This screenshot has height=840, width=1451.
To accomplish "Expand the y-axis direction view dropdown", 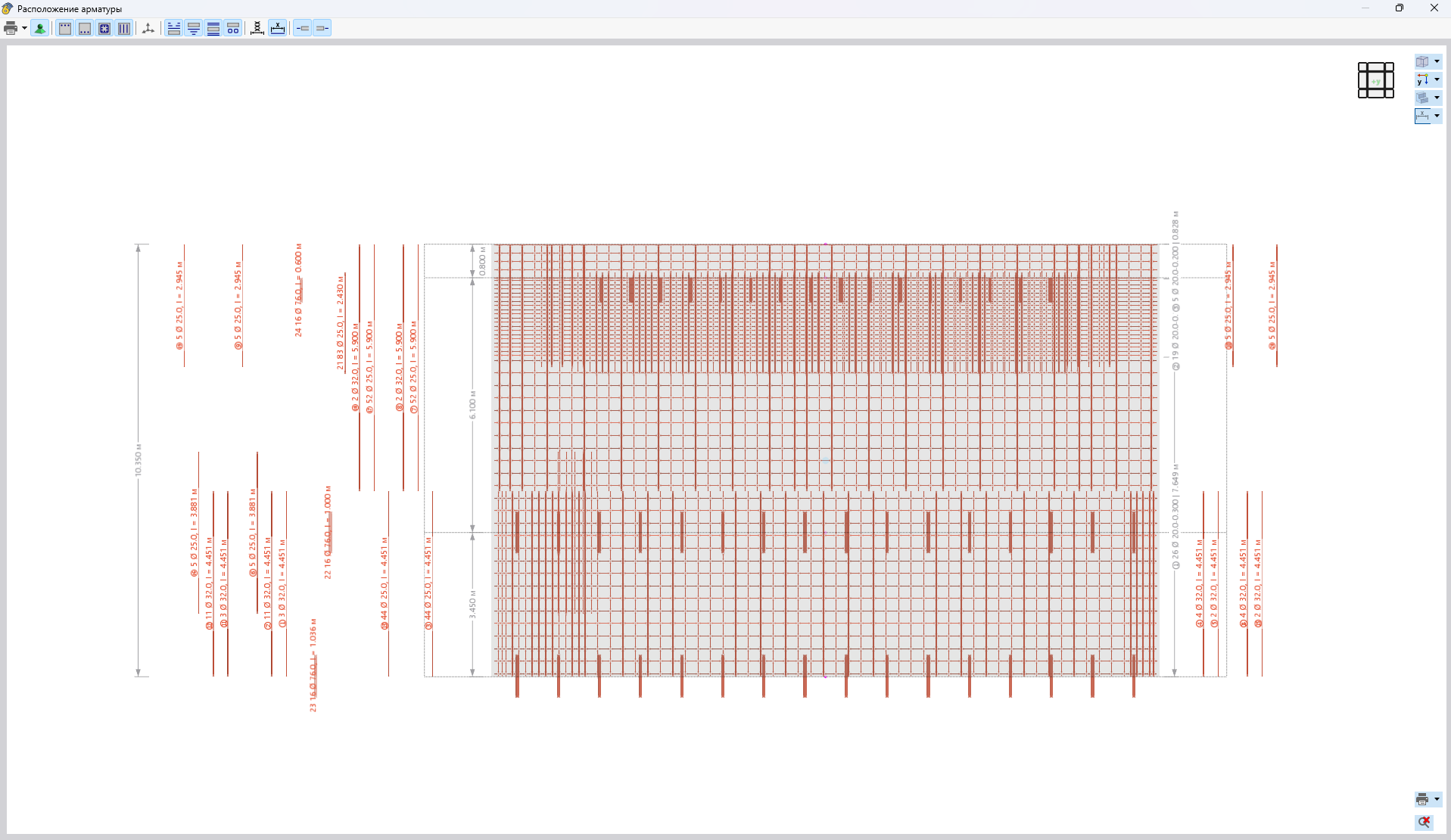I will tap(1437, 79).
